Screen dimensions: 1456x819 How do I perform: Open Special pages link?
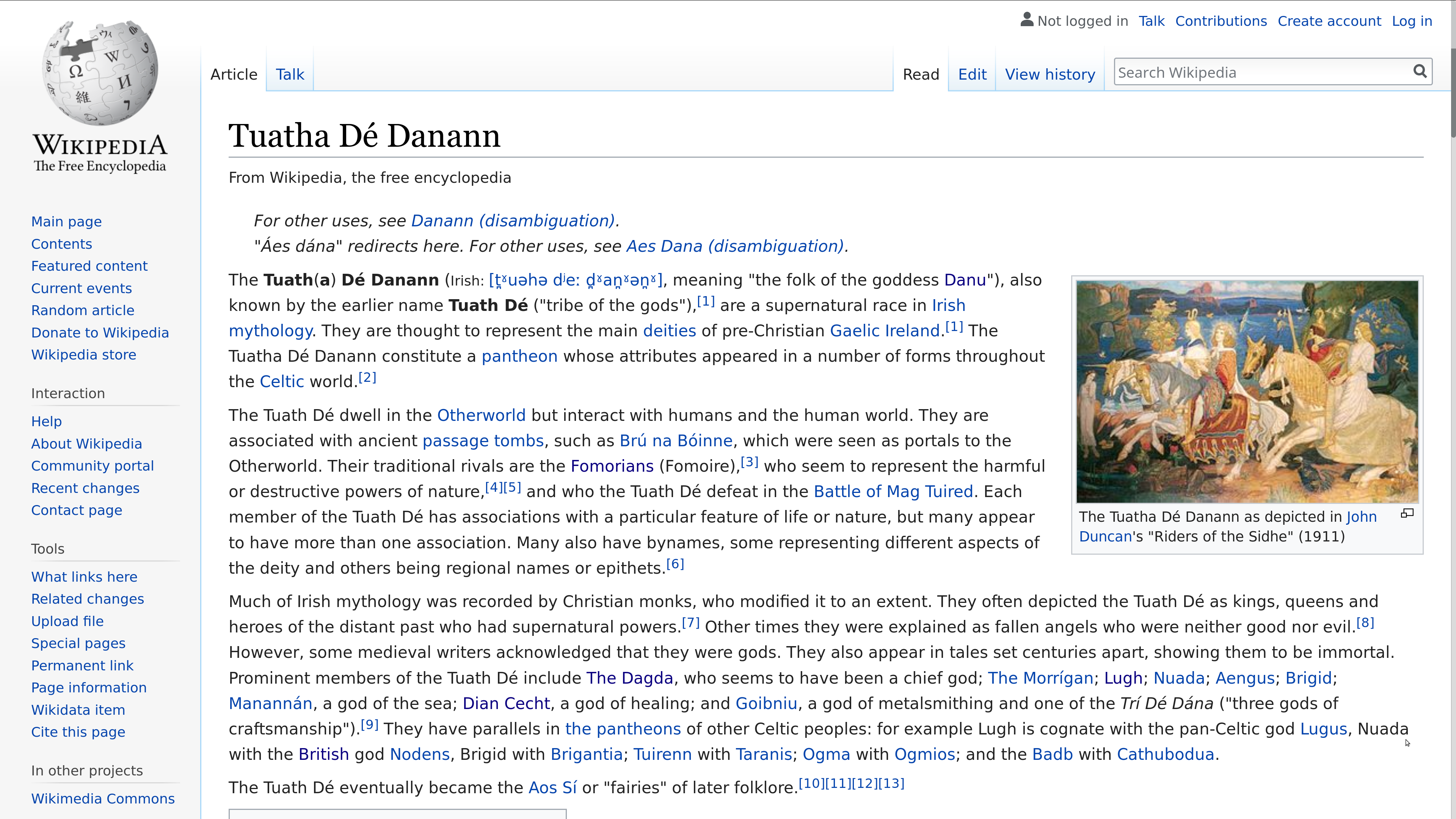(78, 643)
